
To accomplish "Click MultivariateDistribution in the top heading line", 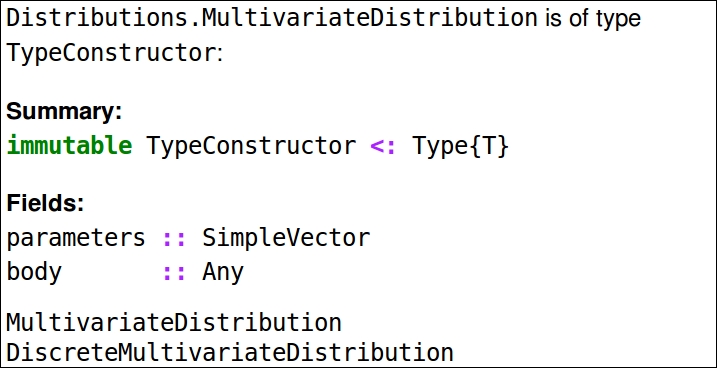I will coord(369,19).
